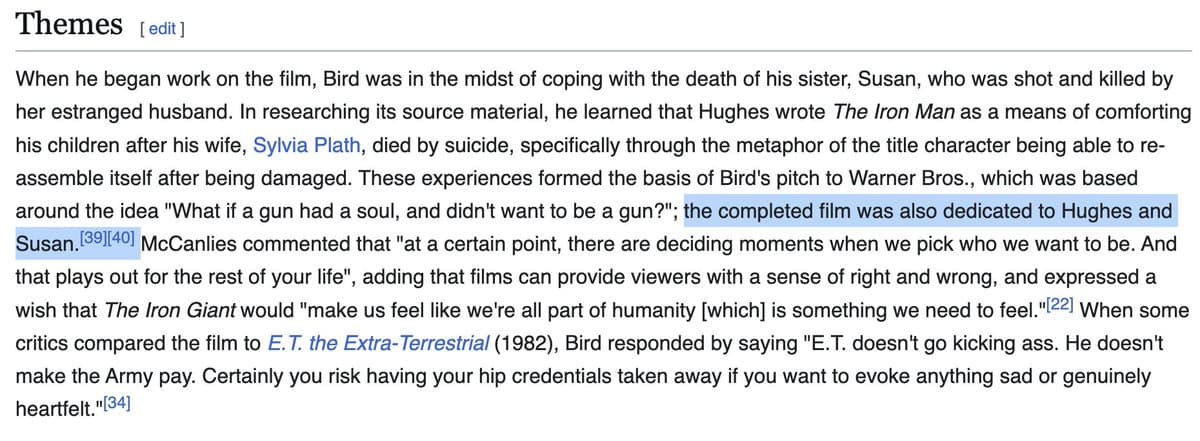The image size is (1200, 441).
Task: Click the year "(1982)" after the film link
Action: click(524, 343)
